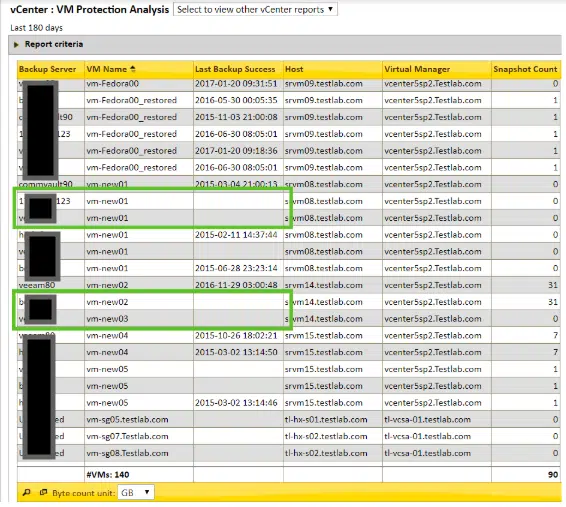Sort by Backup Server column header
Viewport: 566px width, 507px height.
coord(47,69)
